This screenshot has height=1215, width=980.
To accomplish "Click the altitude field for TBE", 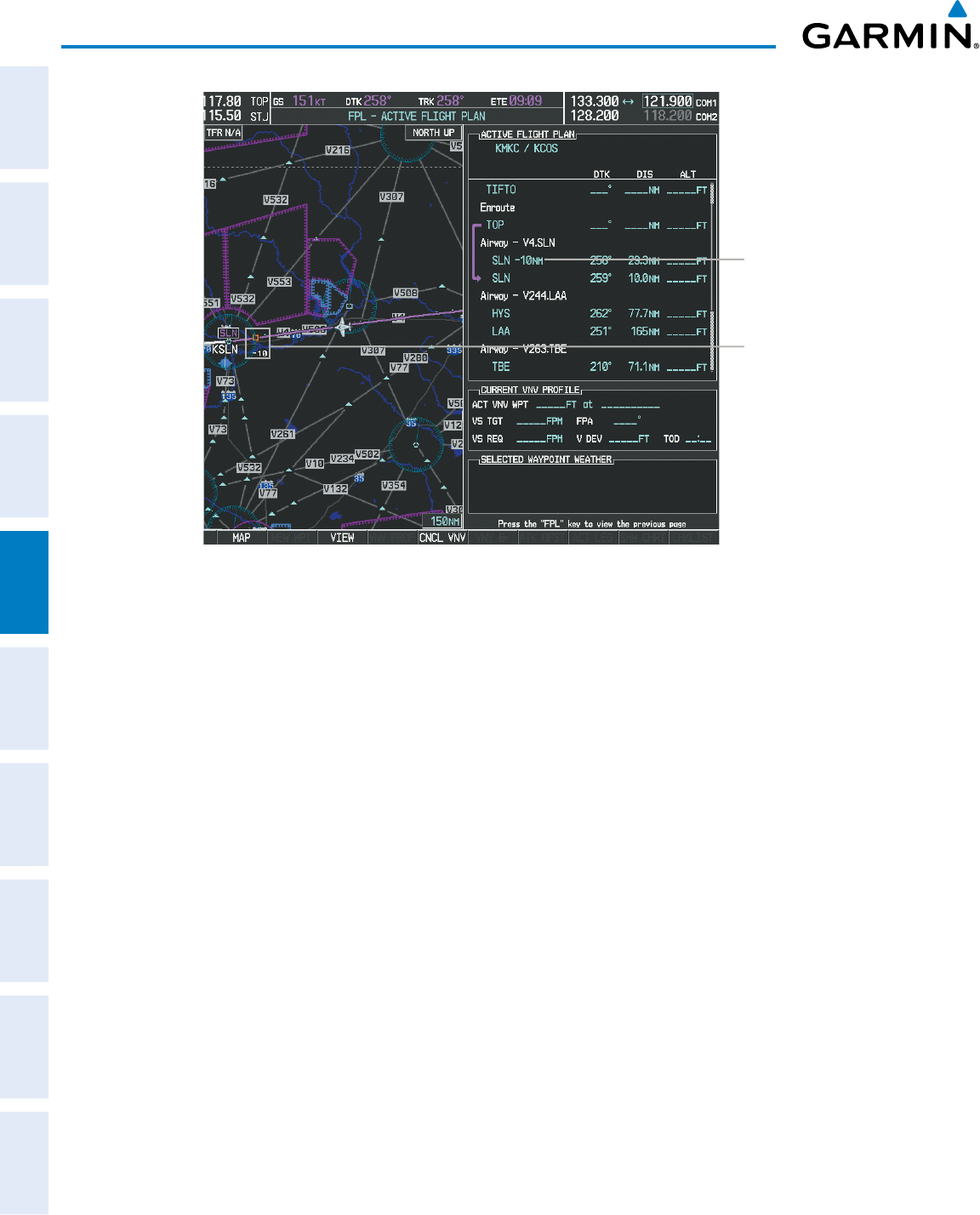I will pyautogui.click(x=687, y=368).
